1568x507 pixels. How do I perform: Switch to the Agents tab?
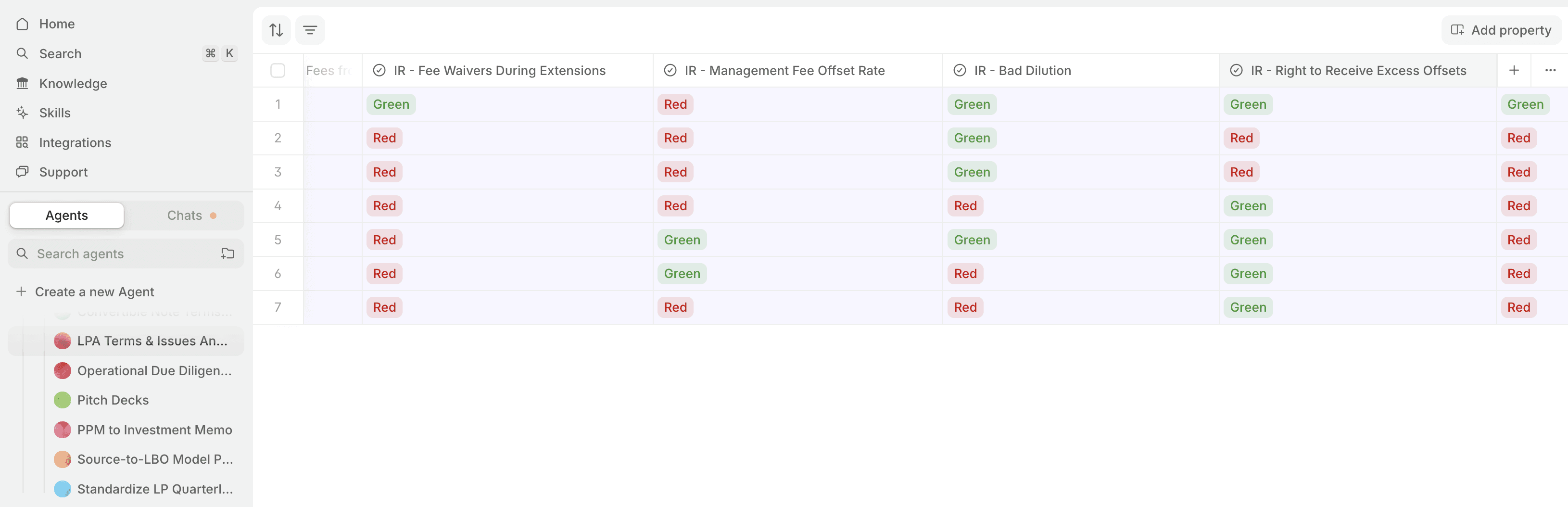point(66,215)
